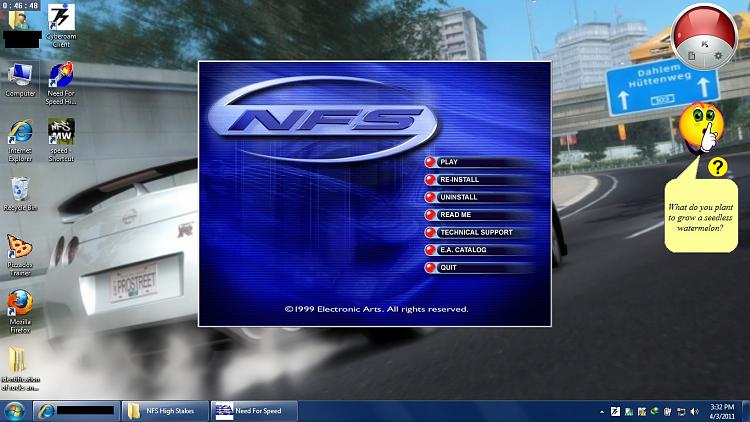750x422 pixels.
Task: Choose UNINSTALL in the NFS launcher
Action: coord(478,197)
